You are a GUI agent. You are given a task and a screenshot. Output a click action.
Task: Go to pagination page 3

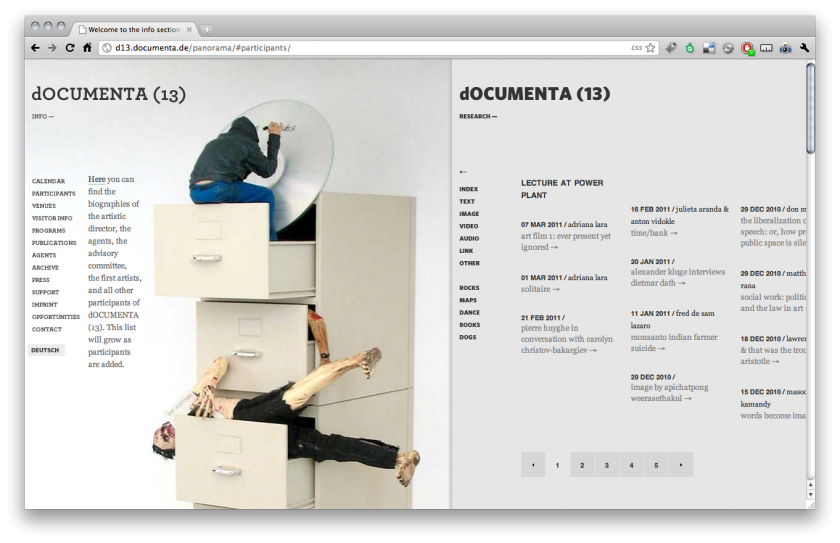(607, 465)
